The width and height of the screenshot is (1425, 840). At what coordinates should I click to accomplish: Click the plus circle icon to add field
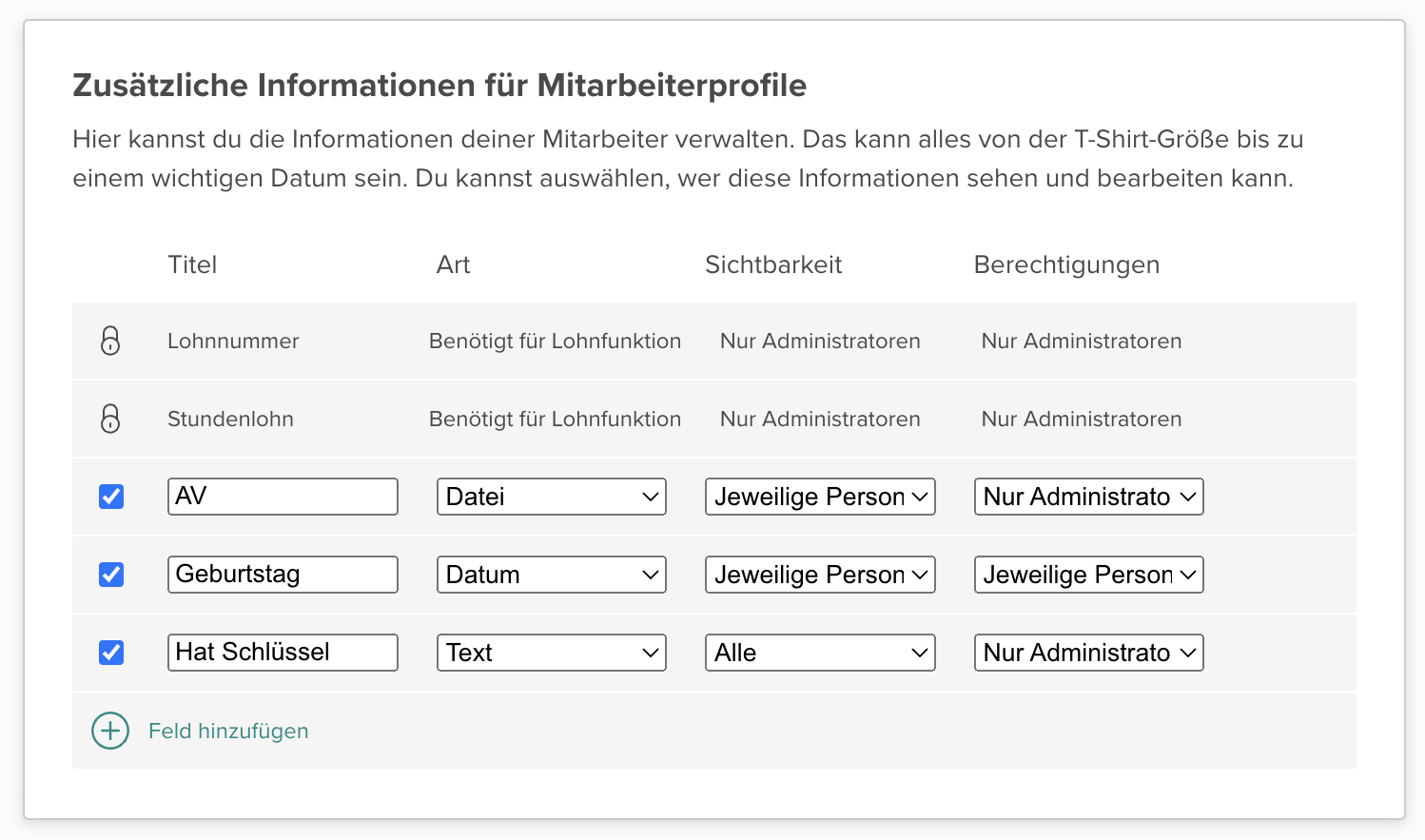pos(110,731)
